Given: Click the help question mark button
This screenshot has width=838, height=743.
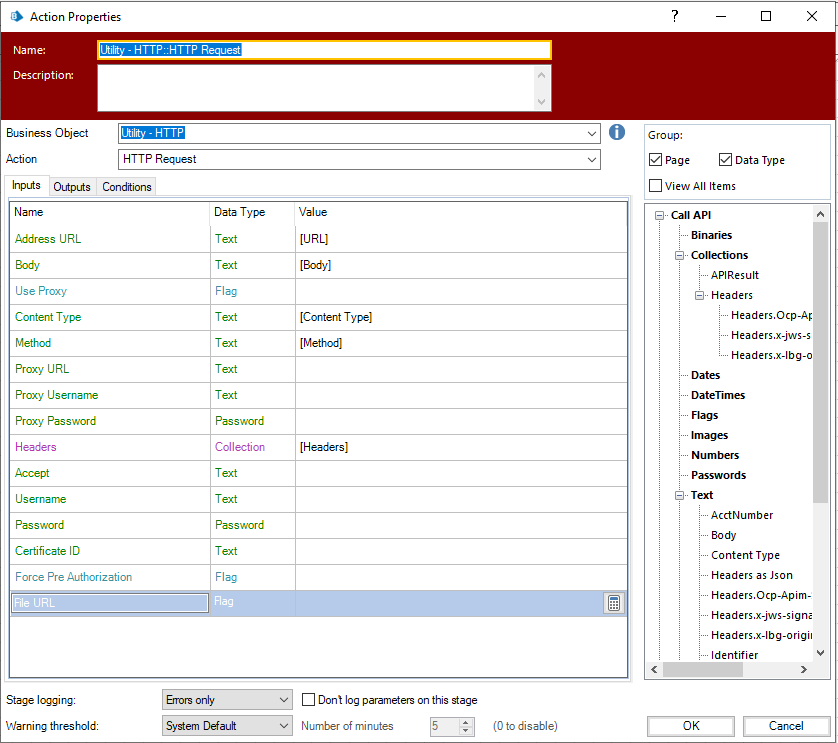Looking at the screenshot, I should [675, 16].
